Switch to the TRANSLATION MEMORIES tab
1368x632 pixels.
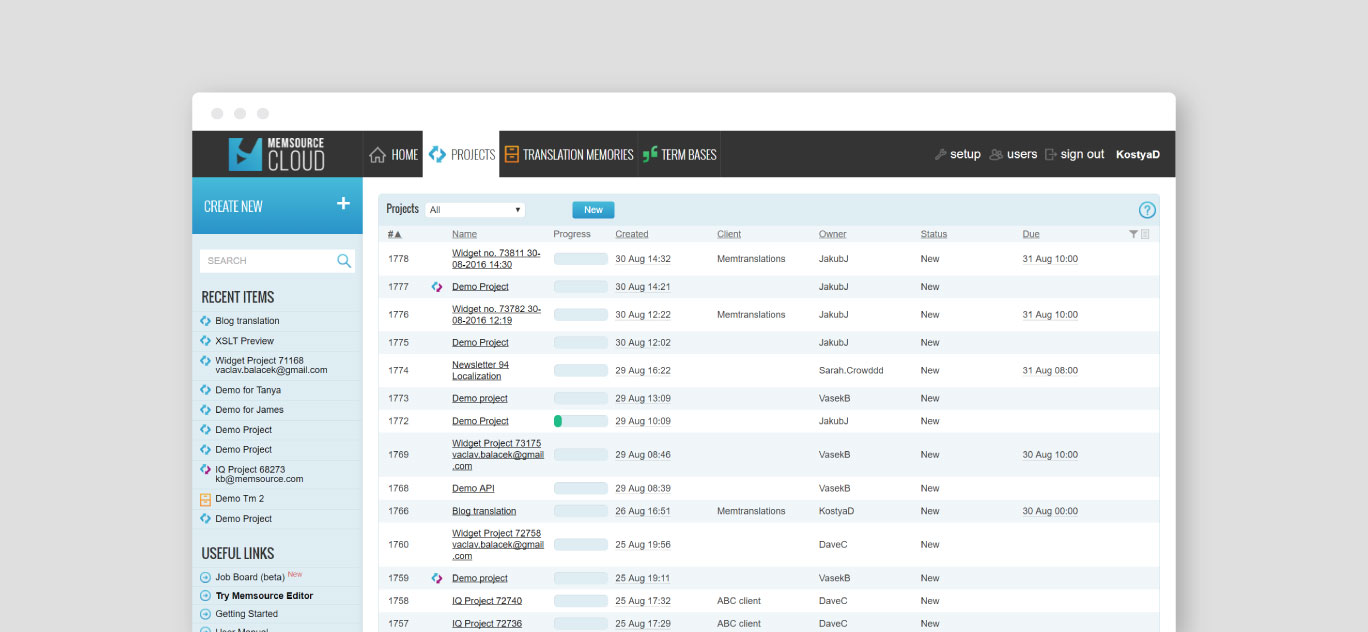(568, 154)
